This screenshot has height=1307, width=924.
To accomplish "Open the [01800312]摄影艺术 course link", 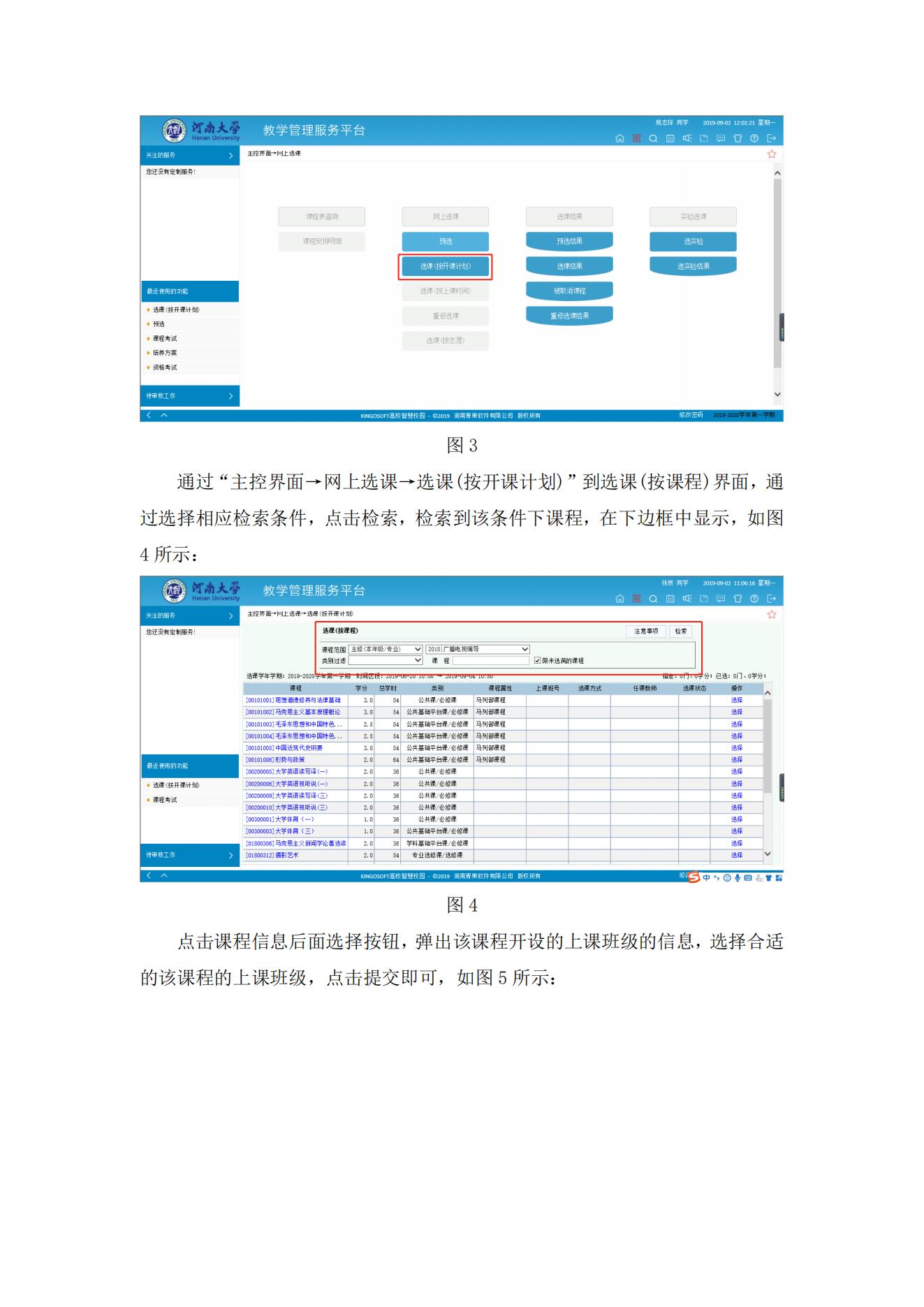I will coord(272,855).
